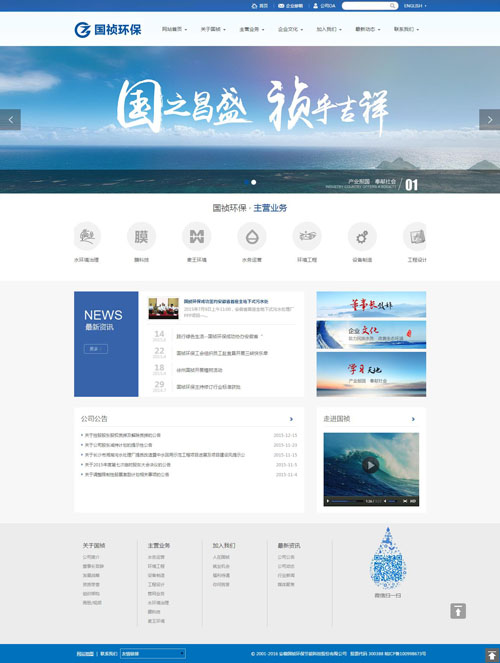500x663 pixels.
Task: Select the water-drop business icon
Action: coord(252,236)
